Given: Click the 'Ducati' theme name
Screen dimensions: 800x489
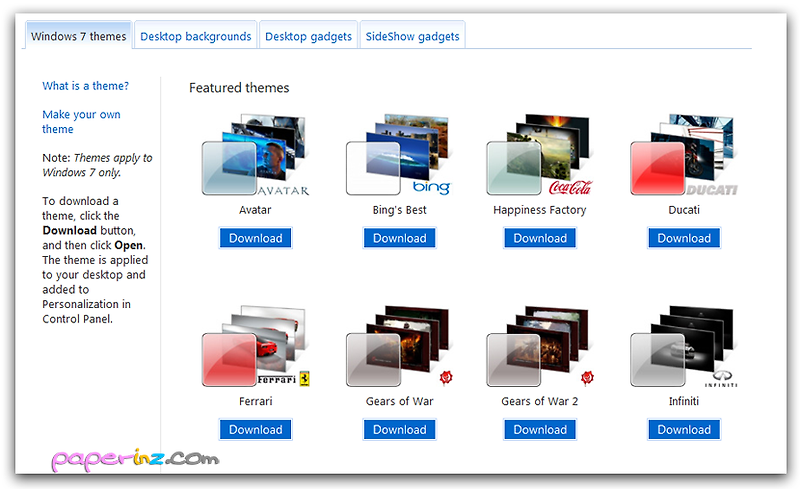Looking at the screenshot, I should tap(684, 210).
